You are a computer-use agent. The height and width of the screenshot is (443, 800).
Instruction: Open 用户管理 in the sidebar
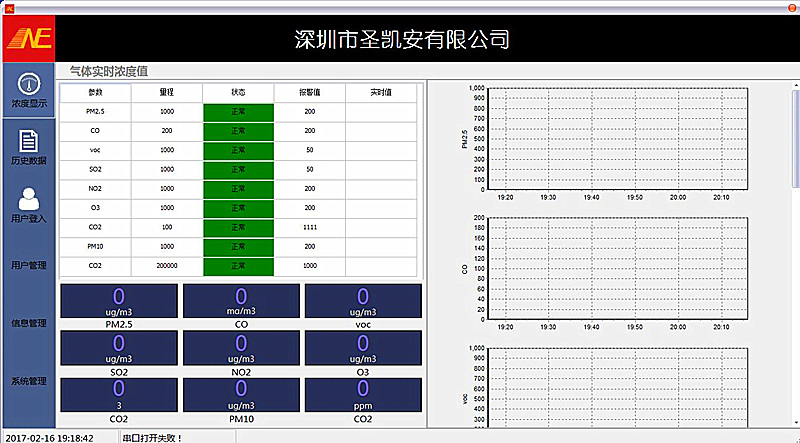coord(28,265)
